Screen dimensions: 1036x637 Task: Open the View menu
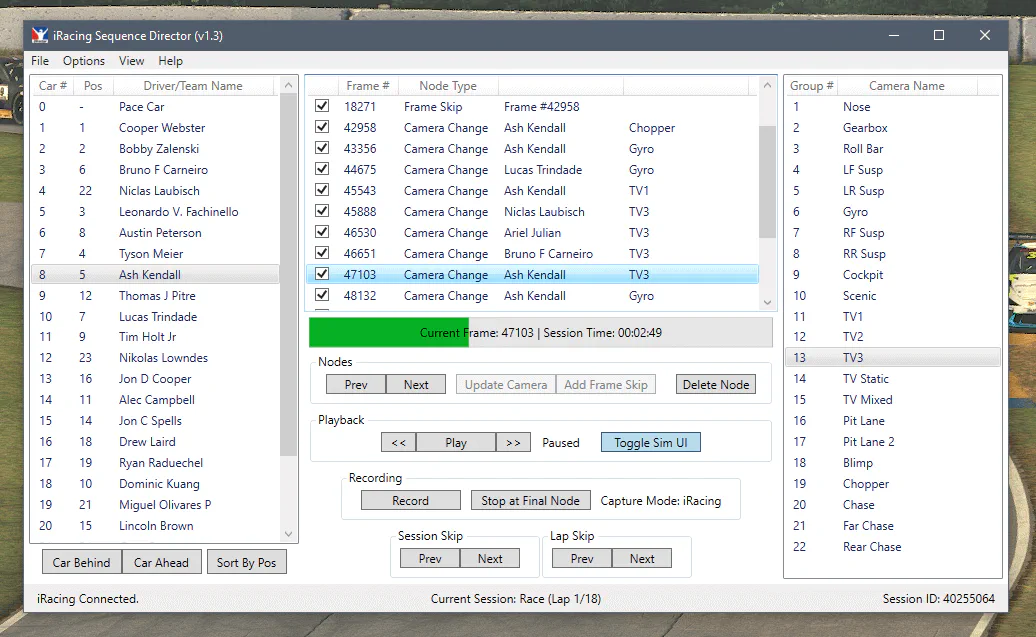coord(131,61)
